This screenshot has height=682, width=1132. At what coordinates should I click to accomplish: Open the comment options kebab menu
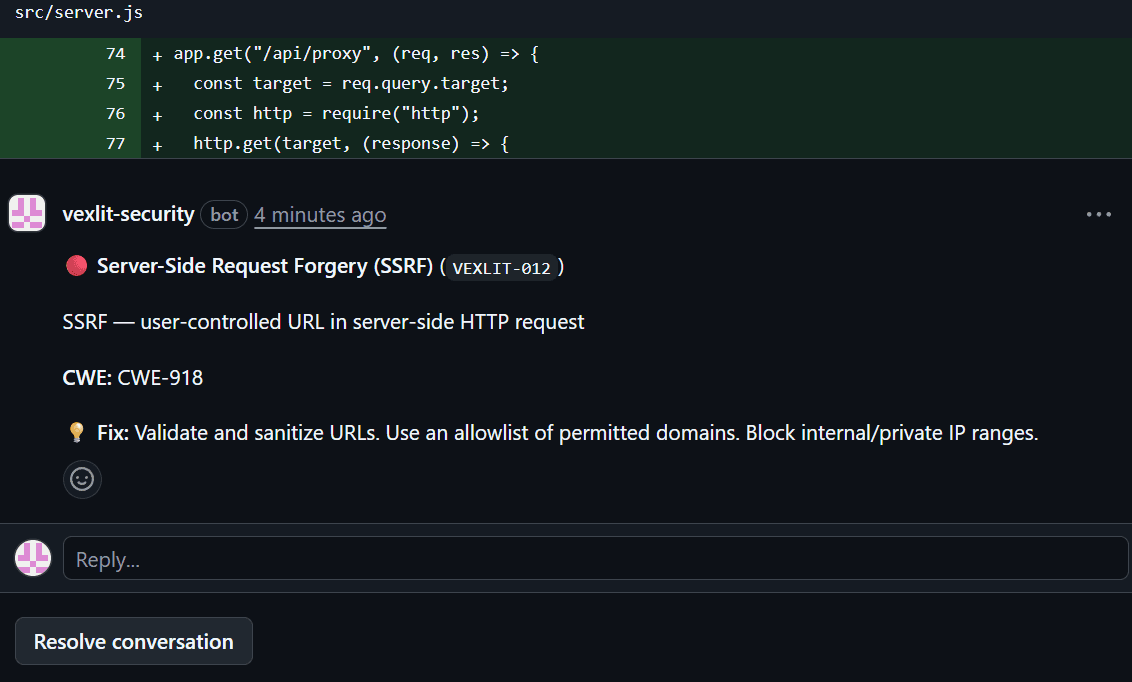1098,213
